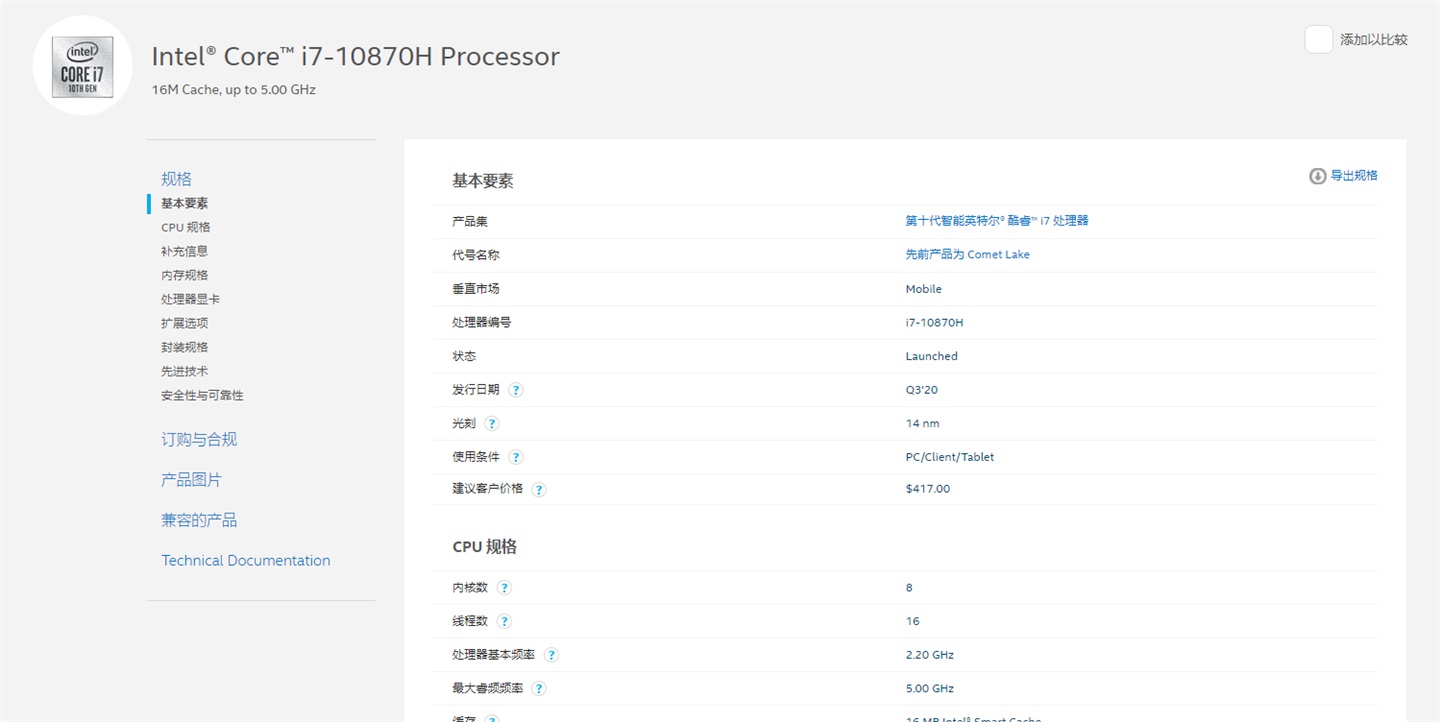Open Technical Documentation section
This screenshot has width=1440, height=722.
point(246,560)
